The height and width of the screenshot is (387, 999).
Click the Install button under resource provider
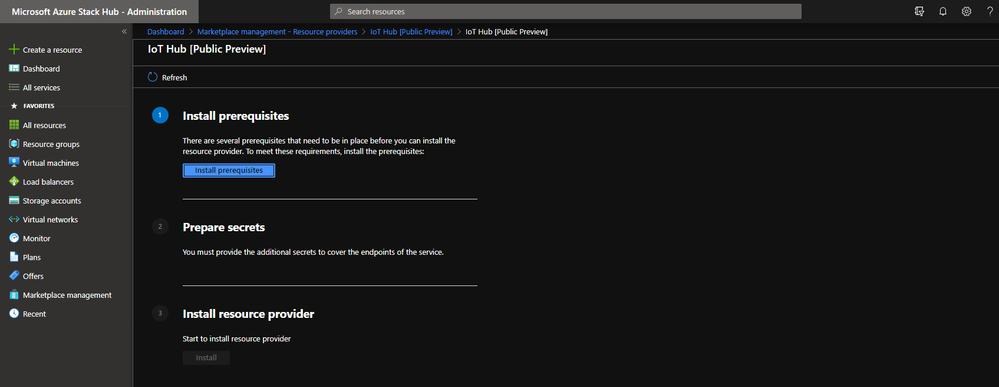pos(206,358)
